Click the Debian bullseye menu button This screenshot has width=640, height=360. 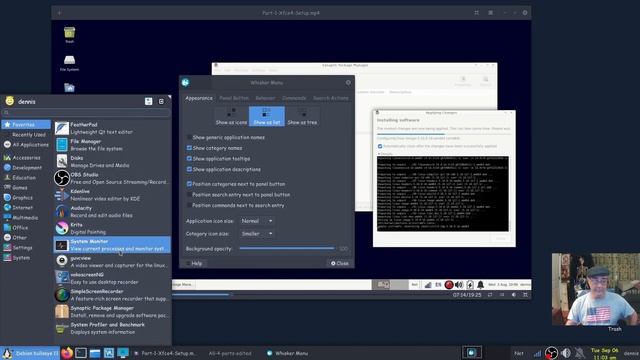coord(31,353)
